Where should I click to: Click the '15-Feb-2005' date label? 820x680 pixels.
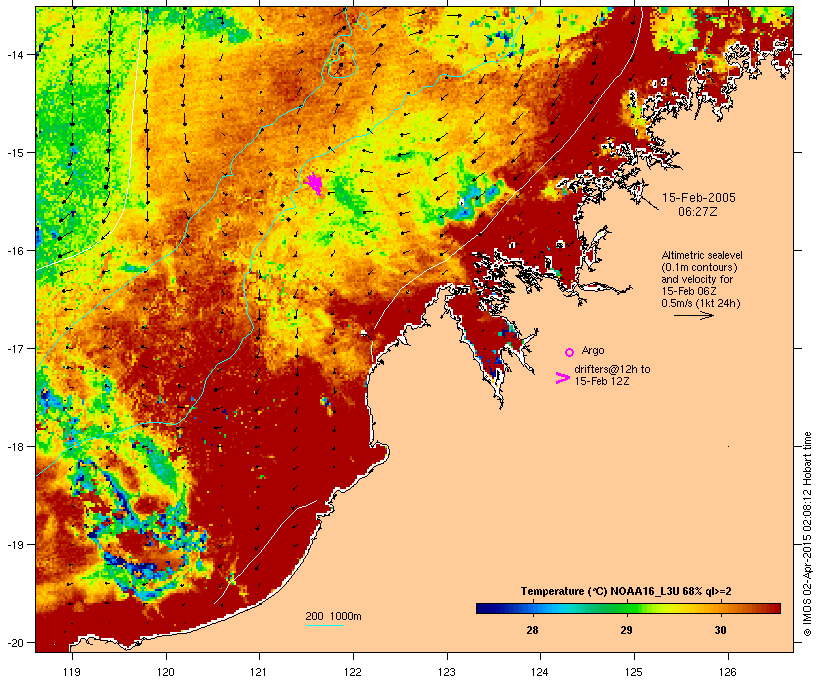coord(699,198)
